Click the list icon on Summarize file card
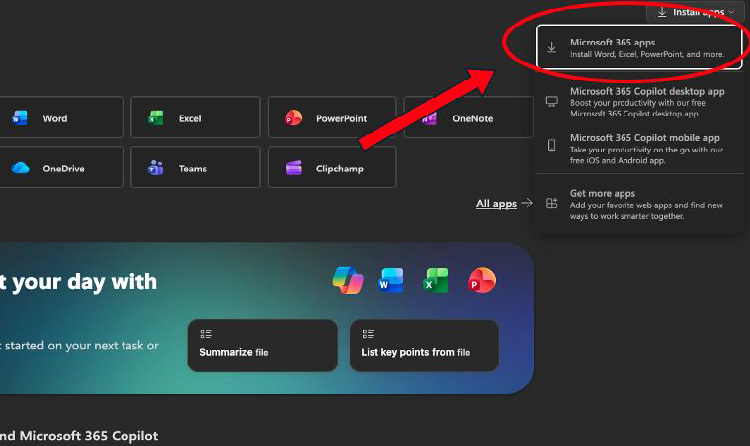 tap(206, 334)
